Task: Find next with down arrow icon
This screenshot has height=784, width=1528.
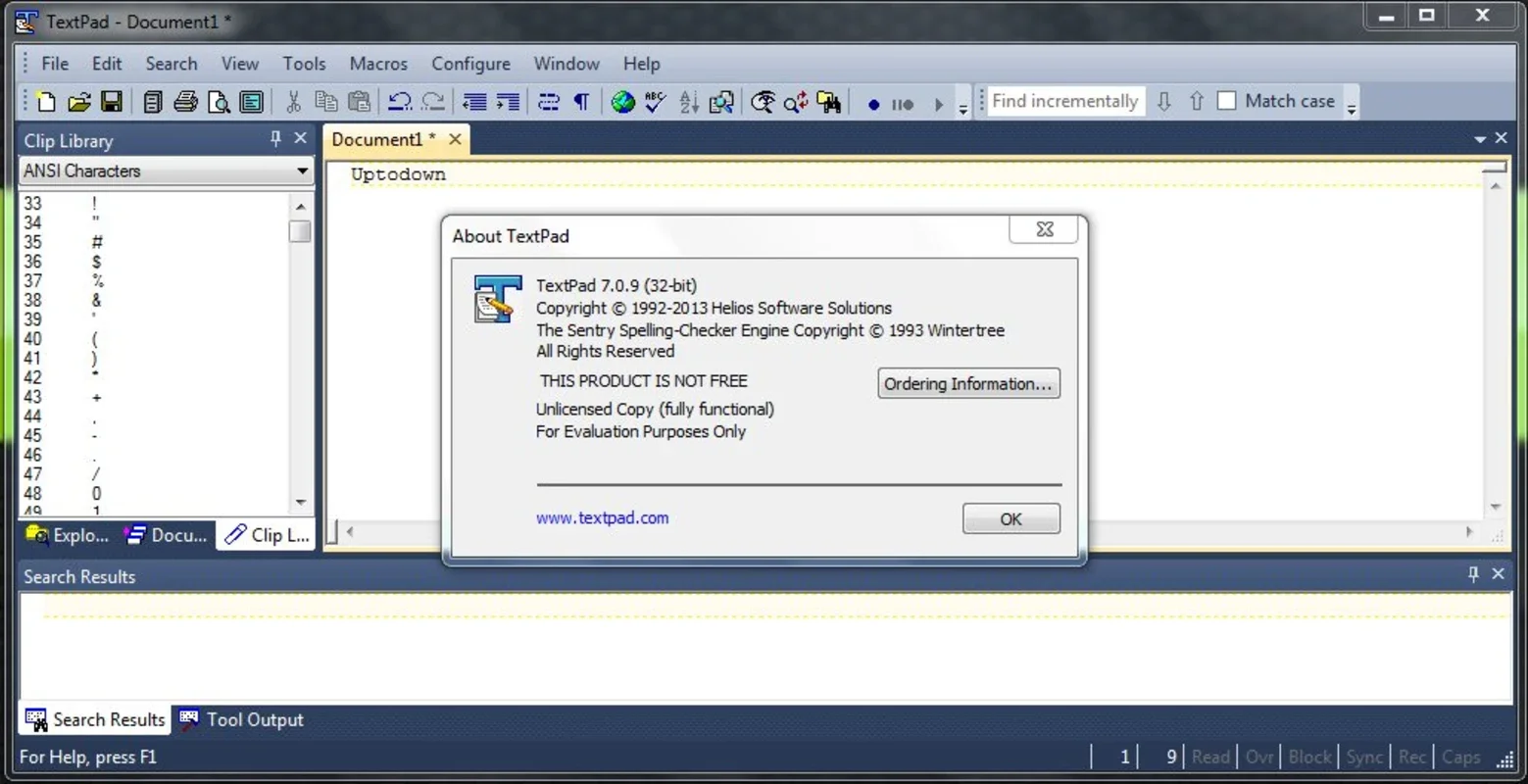Action: [x=1164, y=101]
